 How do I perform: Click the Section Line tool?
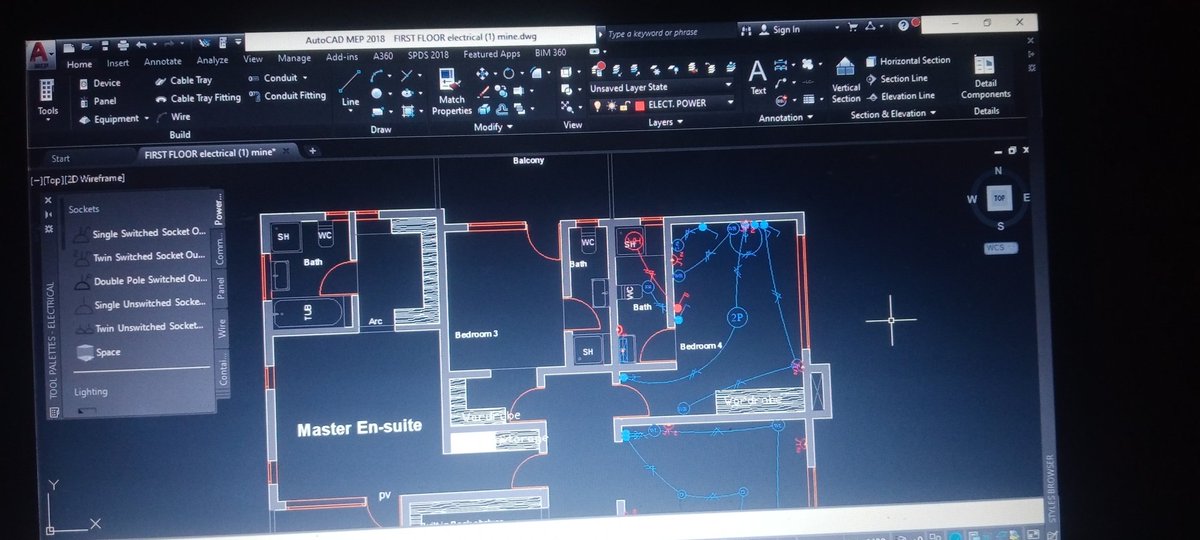click(897, 79)
